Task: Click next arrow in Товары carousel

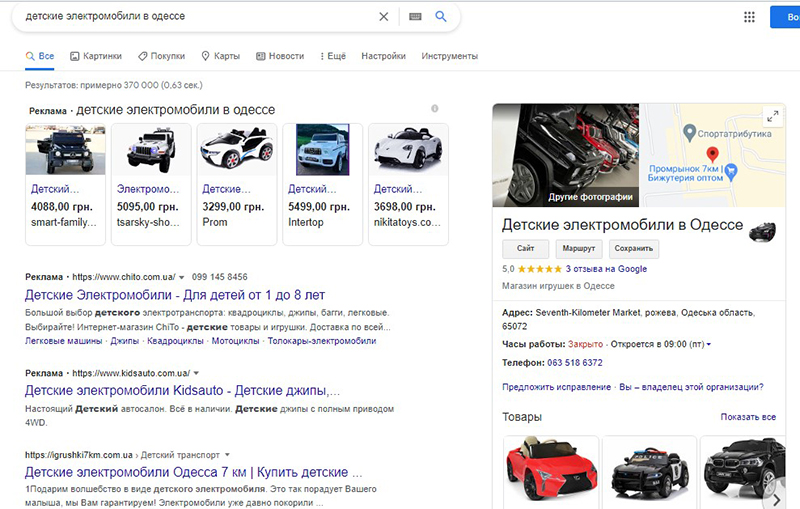Action: click(776, 499)
